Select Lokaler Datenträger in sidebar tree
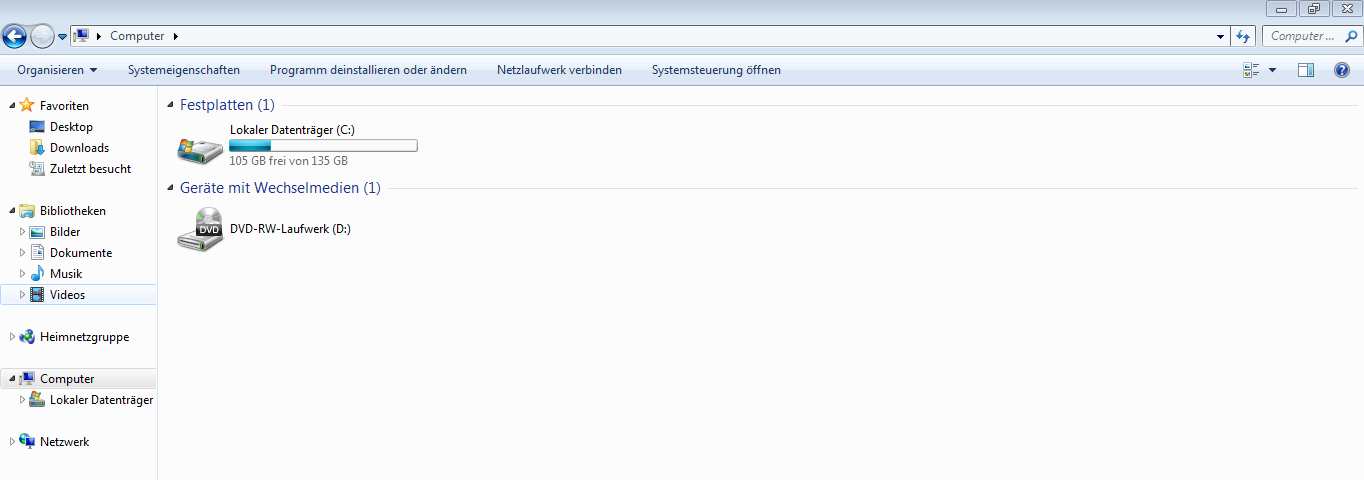The height and width of the screenshot is (480, 1364). [101, 400]
